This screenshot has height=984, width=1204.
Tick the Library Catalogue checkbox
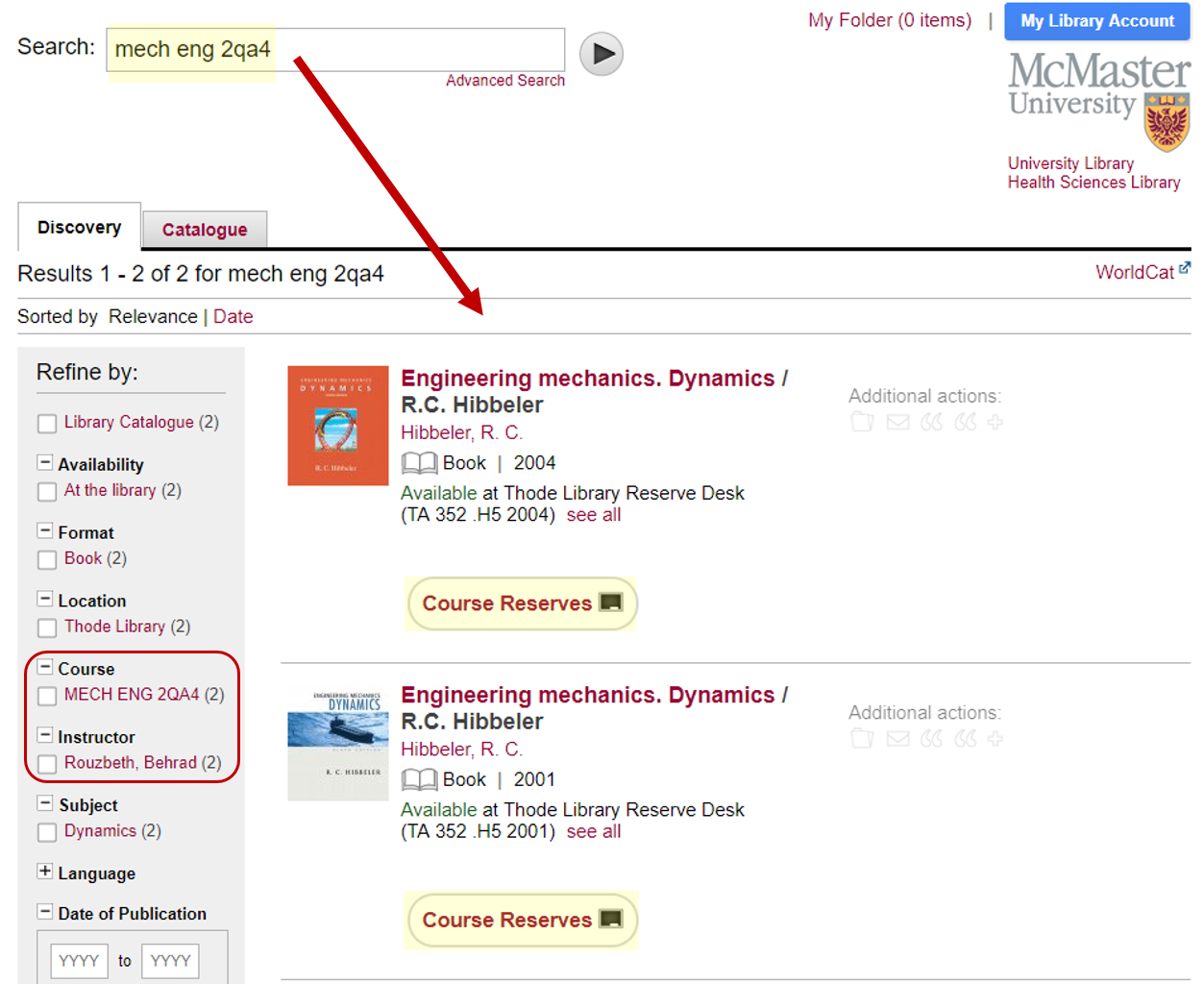[47, 424]
